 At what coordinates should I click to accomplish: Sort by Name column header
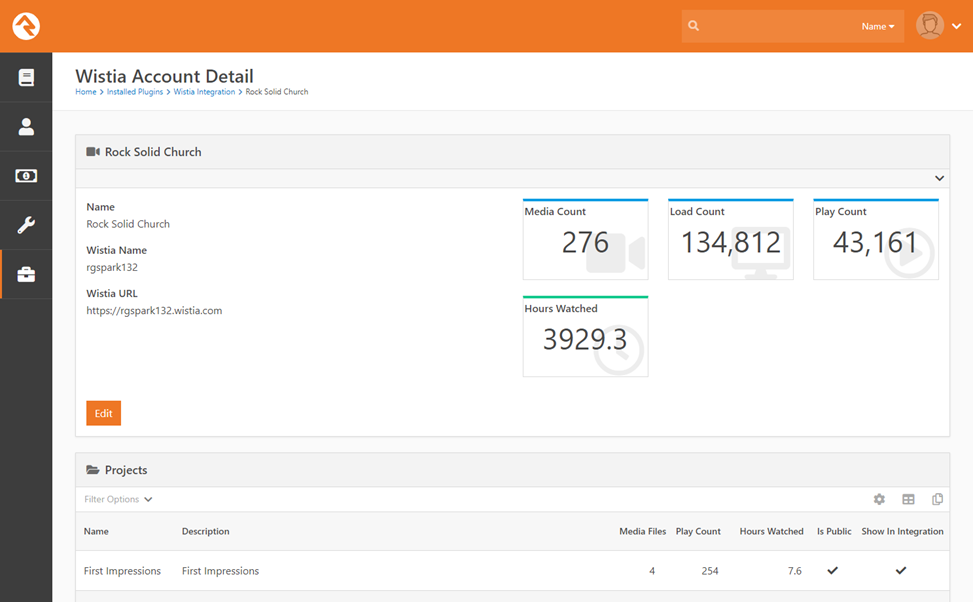[96, 531]
